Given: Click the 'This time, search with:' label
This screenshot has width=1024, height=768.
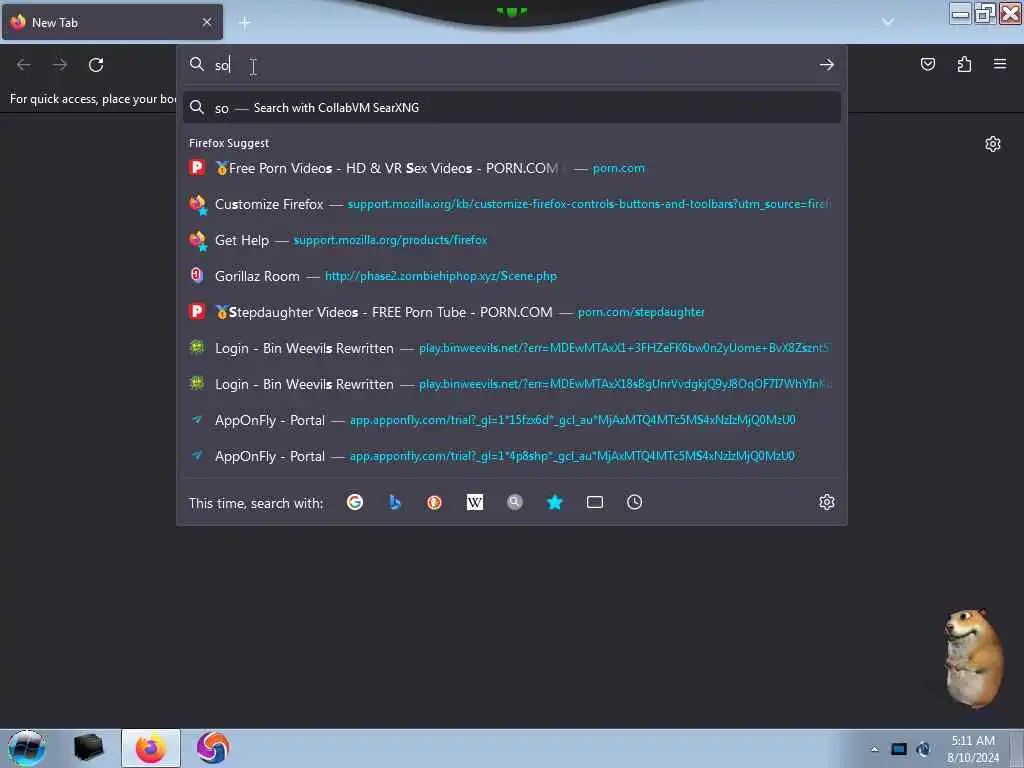Looking at the screenshot, I should pos(256,503).
